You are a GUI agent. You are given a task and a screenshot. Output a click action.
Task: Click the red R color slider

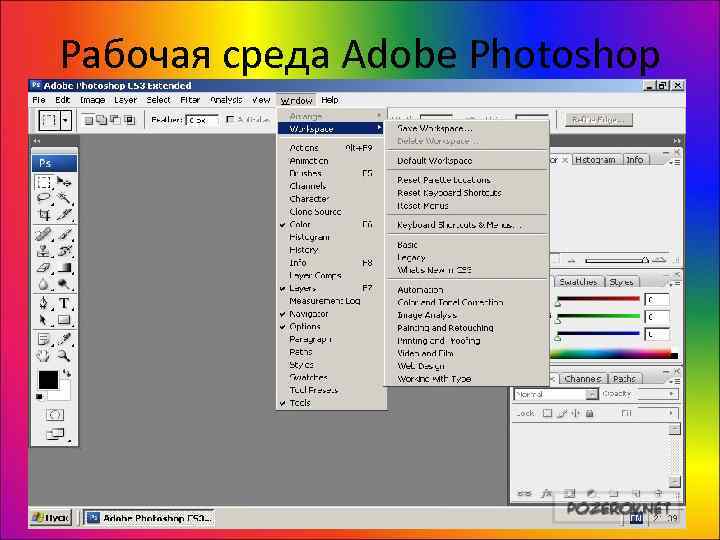tap(598, 299)
